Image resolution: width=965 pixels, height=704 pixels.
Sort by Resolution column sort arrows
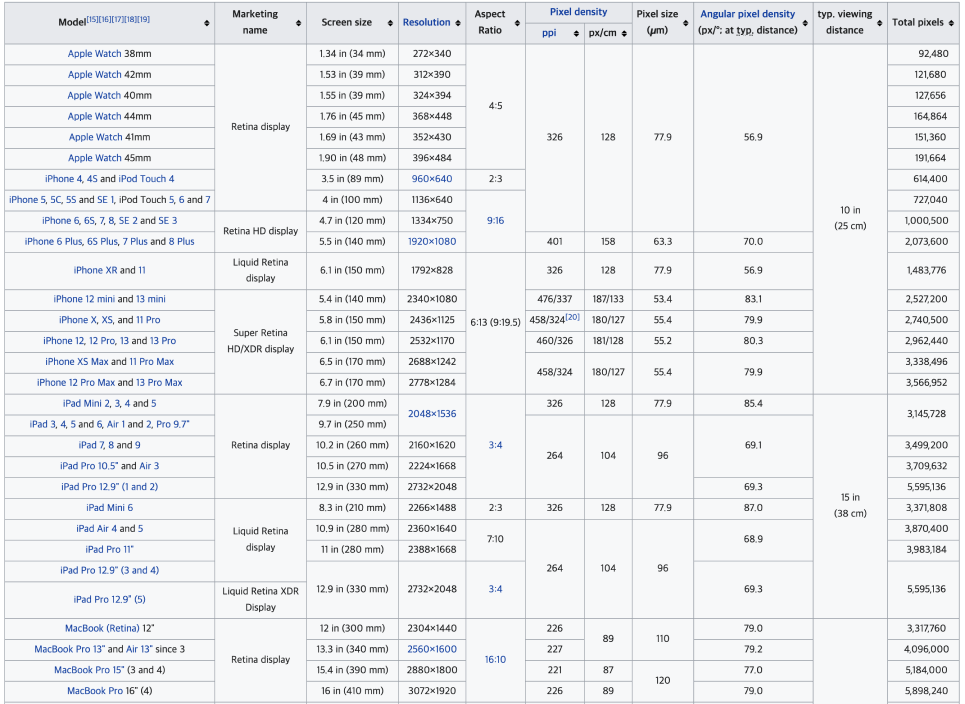[x=458, y=23]
